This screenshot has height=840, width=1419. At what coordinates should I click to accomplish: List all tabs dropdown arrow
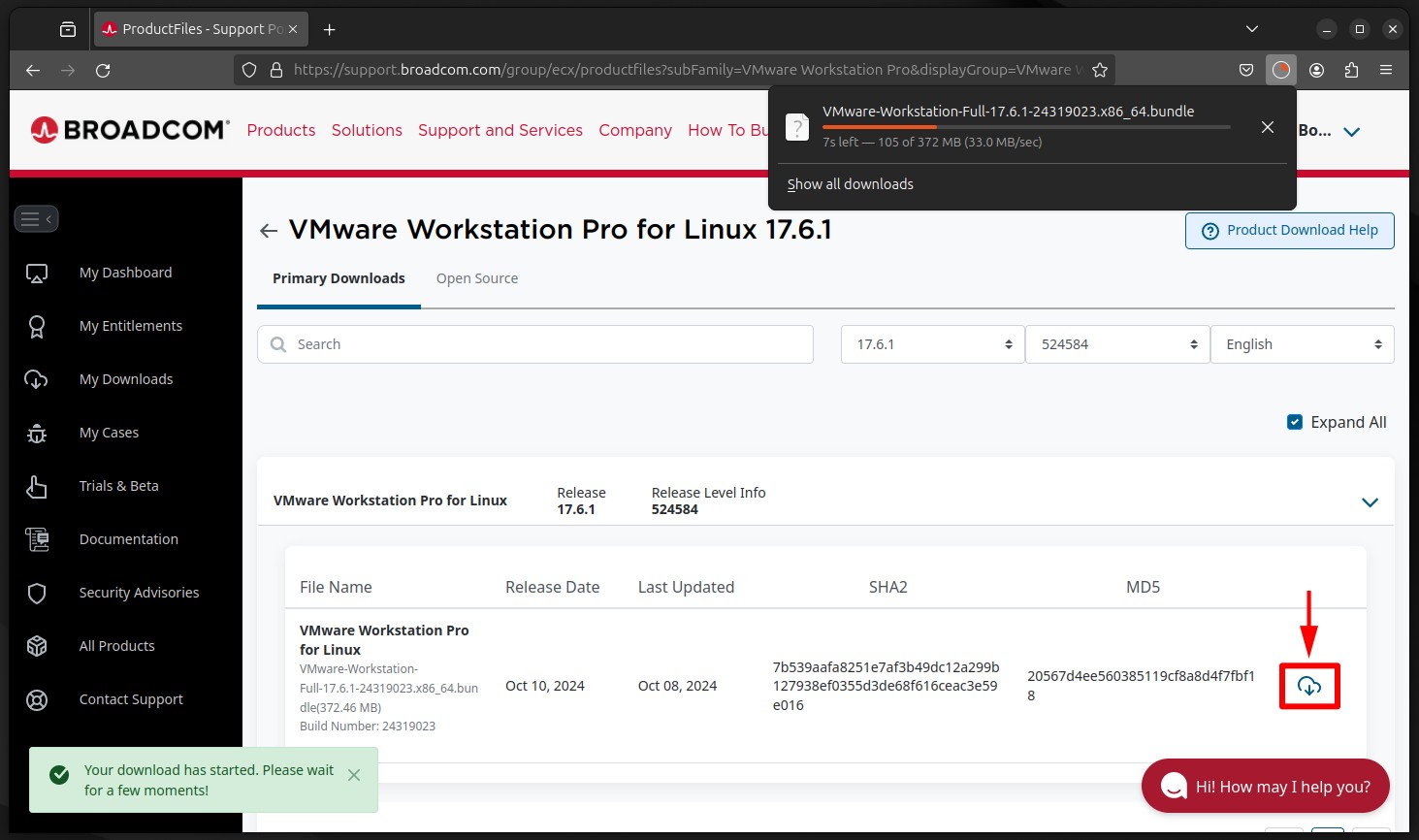[1252, 29]
